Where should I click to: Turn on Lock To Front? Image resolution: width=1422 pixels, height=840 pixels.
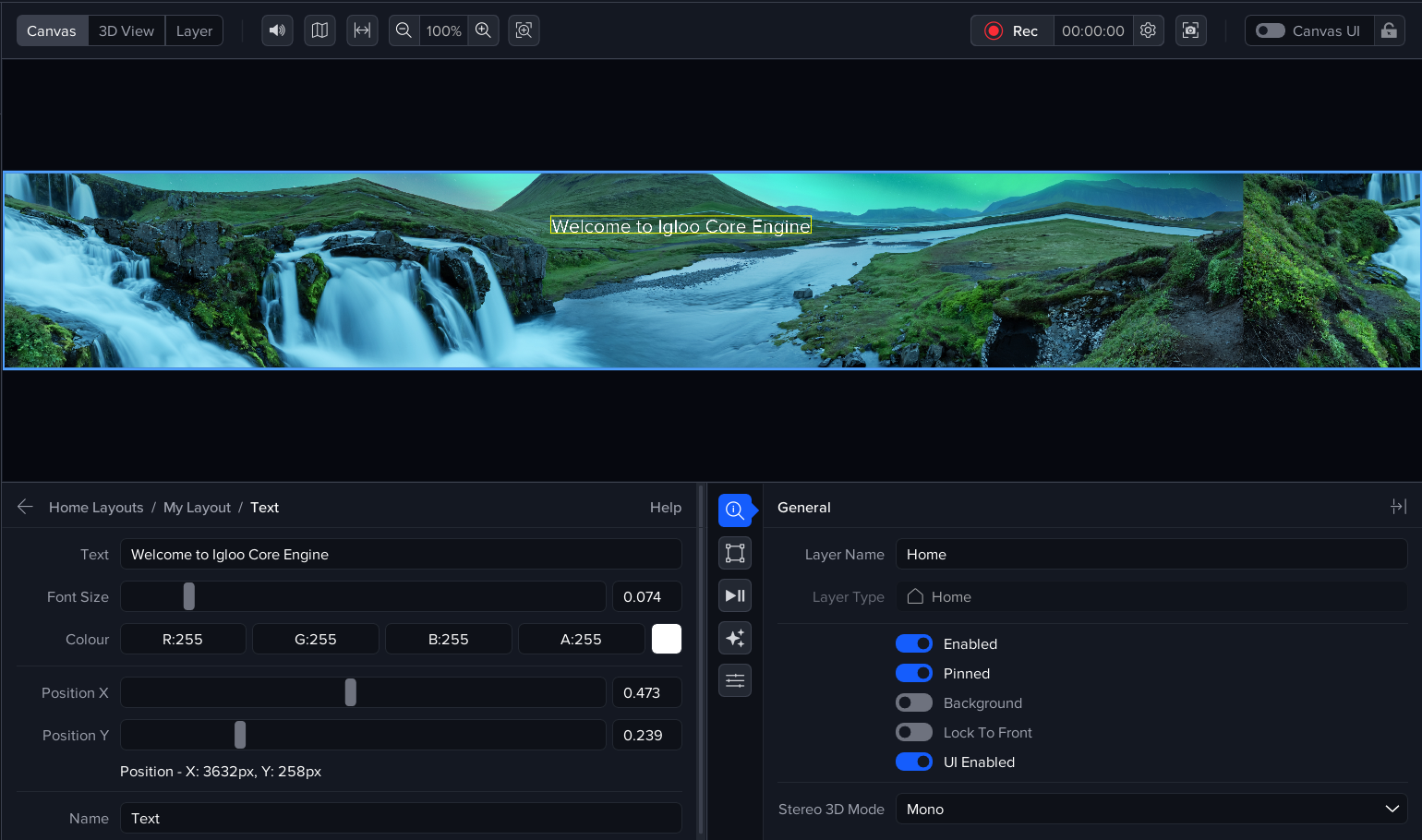coord(914,732)
